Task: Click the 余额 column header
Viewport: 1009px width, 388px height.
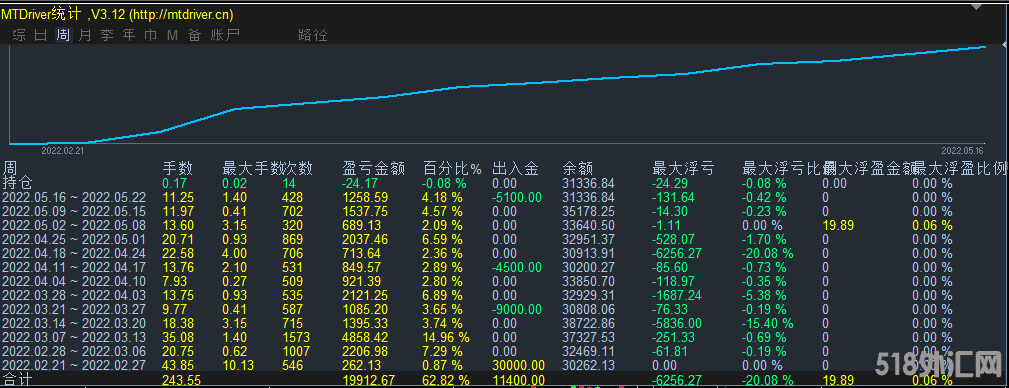Action: (577, 169)
